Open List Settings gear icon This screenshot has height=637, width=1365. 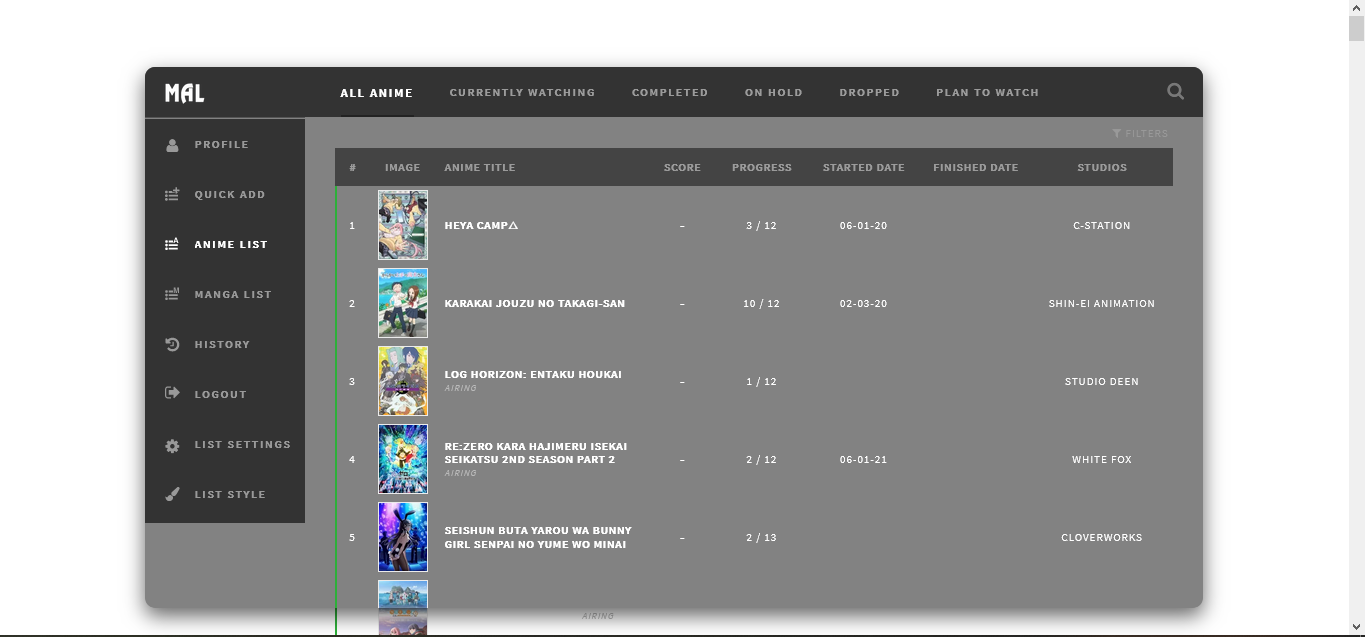[172, 445]
